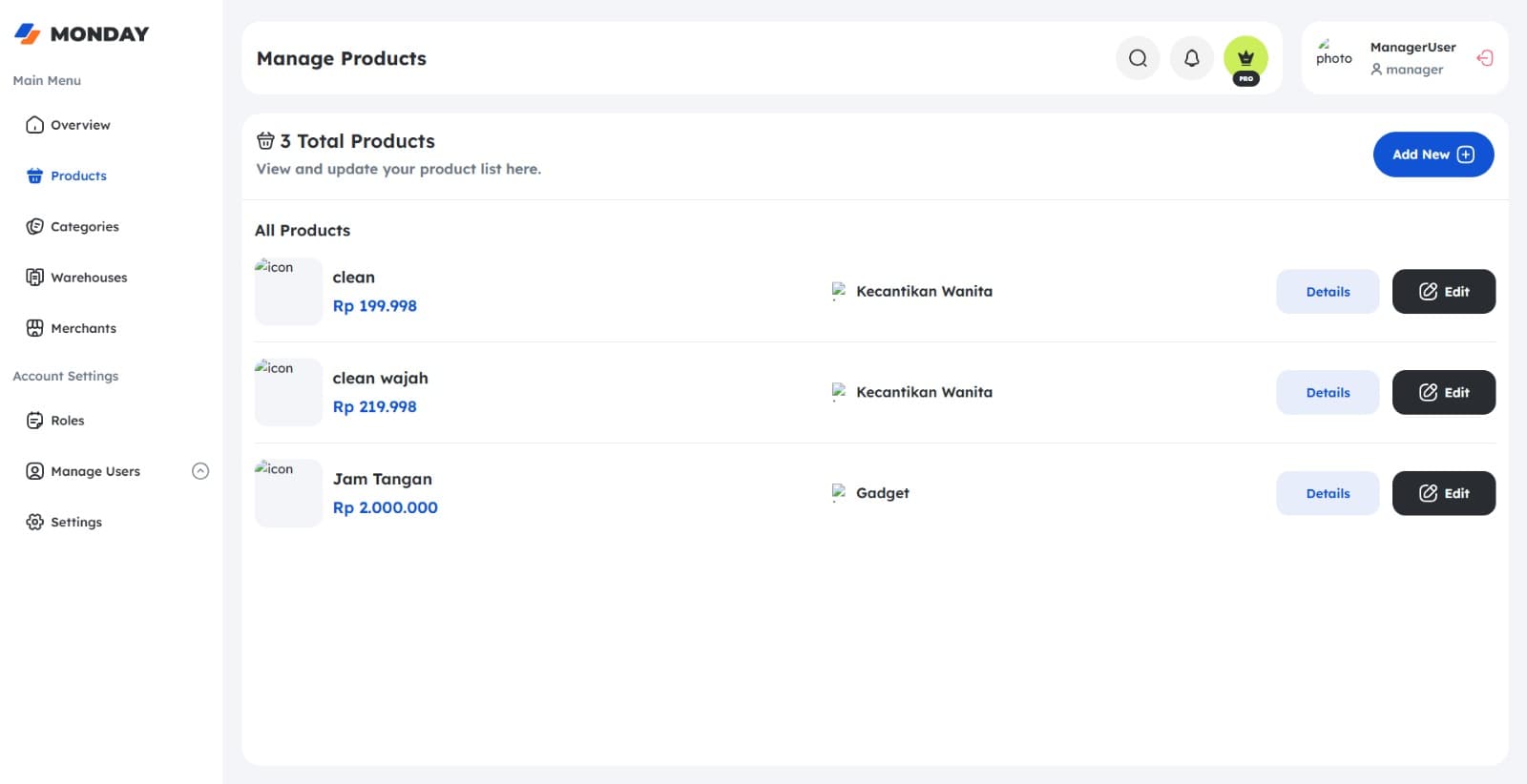The height and width of the screenshot is (784, 1527).
Task: Click the green PRO crown icon
Action: tap(1245, 59)
